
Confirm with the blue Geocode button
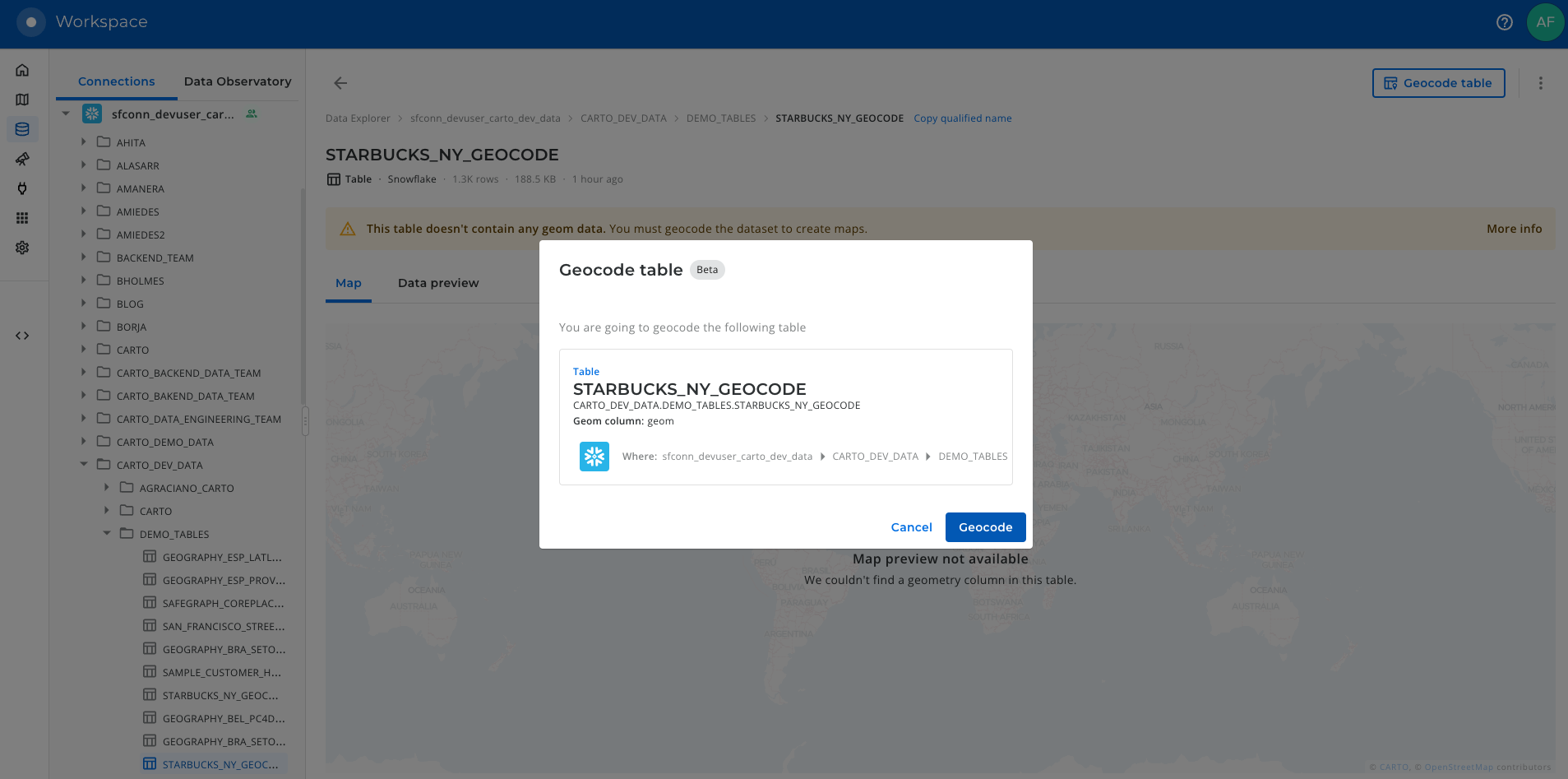(x=985, y=527)
